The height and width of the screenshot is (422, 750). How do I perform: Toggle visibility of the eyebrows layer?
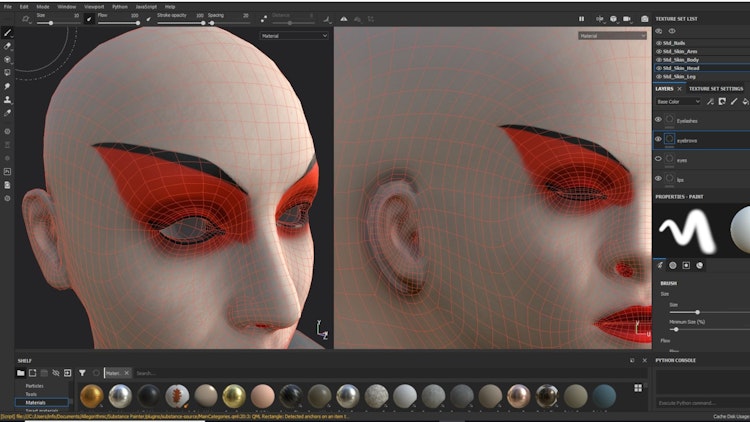(658, 140)
